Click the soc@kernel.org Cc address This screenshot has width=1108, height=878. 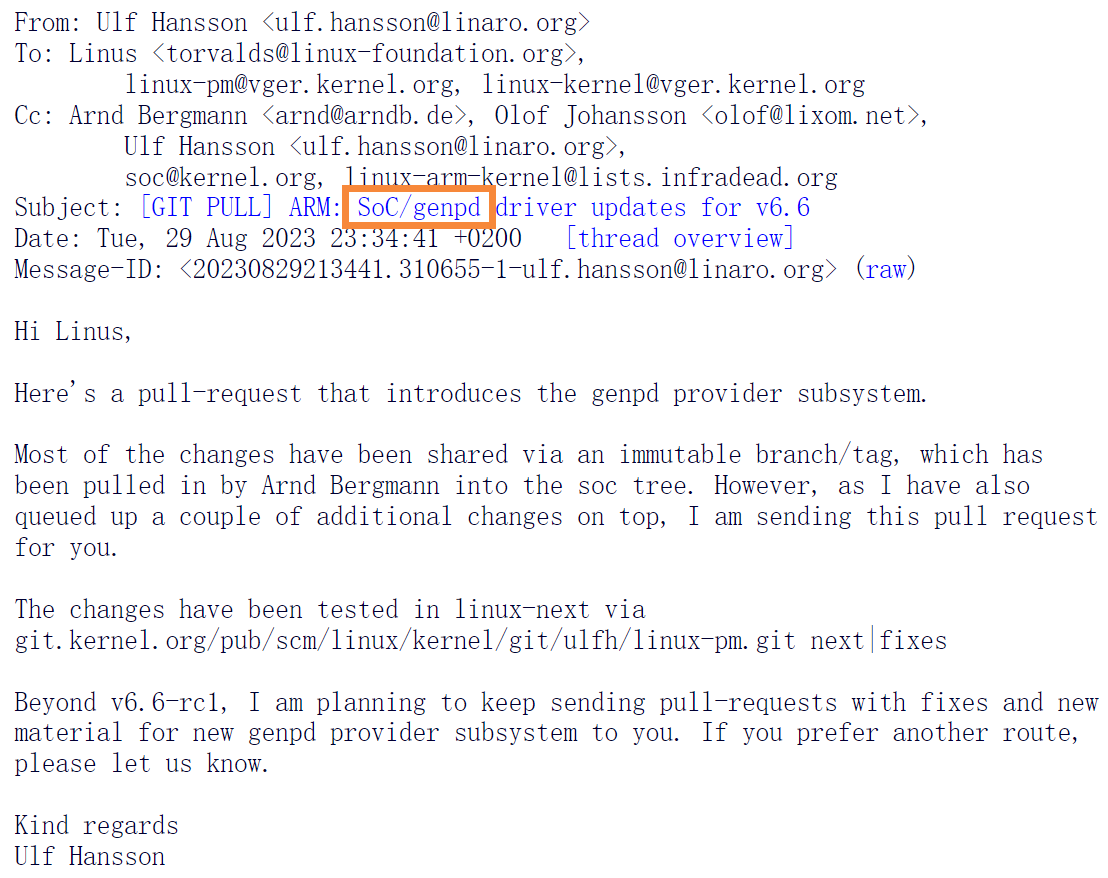(220, 177)
